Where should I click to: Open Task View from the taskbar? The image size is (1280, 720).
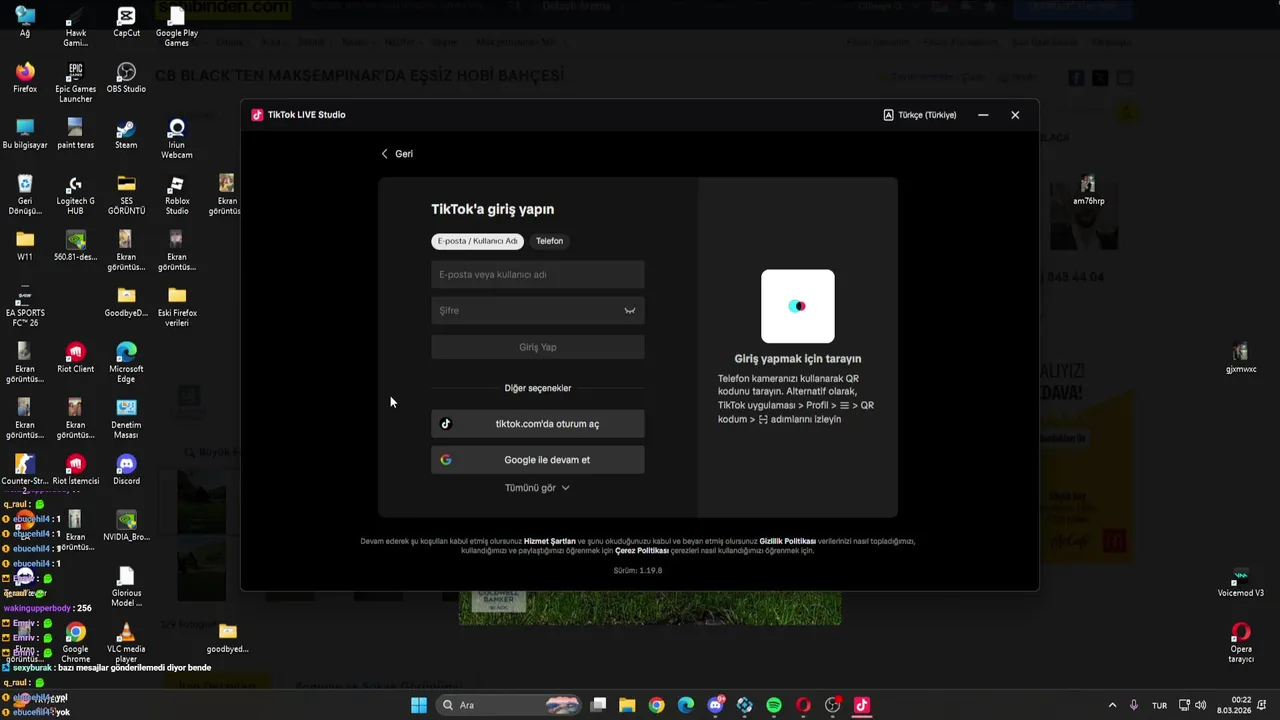pyautogui.click(x=598, y=705)
